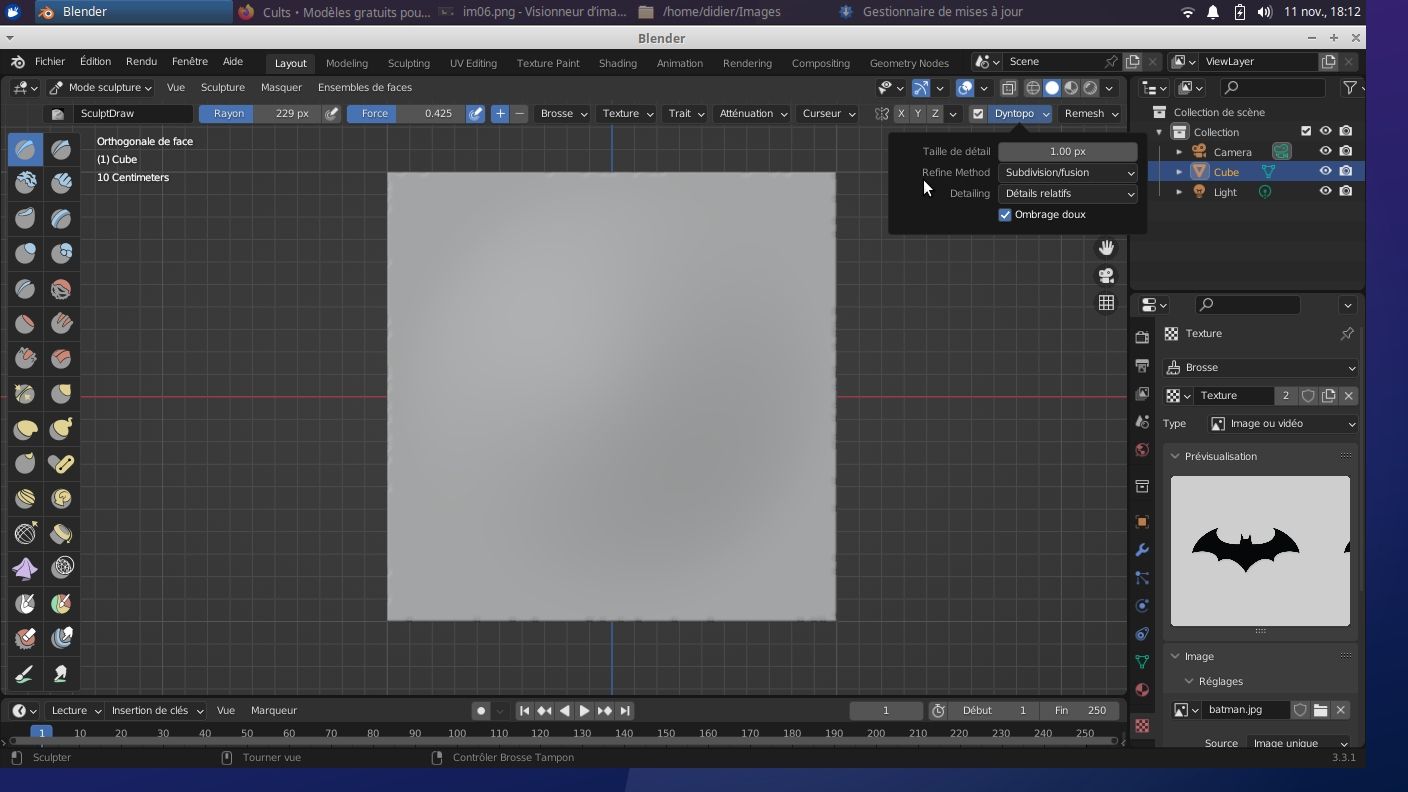The width and height of the screenshot is (1408, 792).
Task: Open the Texture properties tab icon
Action: click(1142, 726)
